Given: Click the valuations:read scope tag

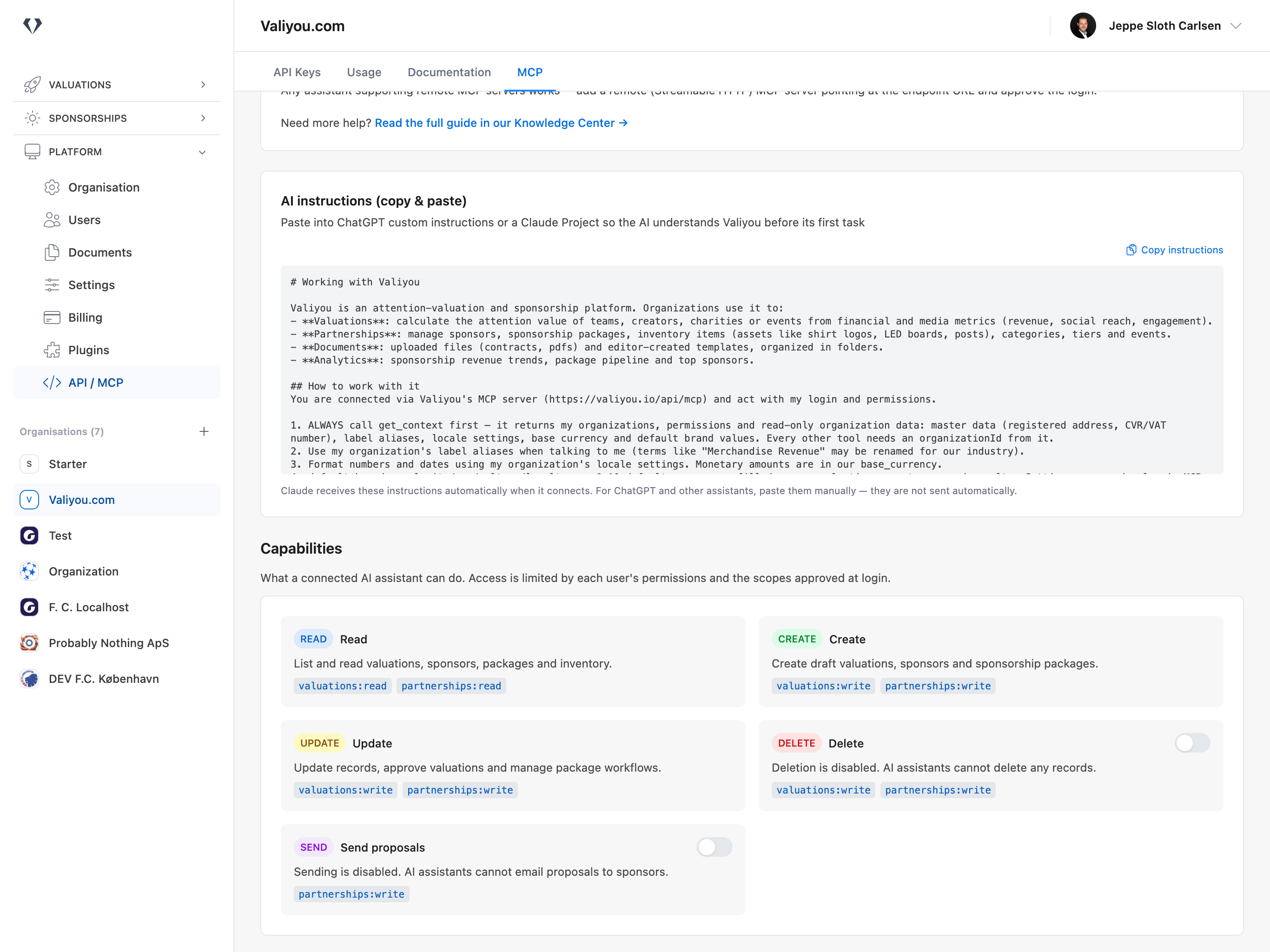Looking at the screenshot, I should (342, 686).
